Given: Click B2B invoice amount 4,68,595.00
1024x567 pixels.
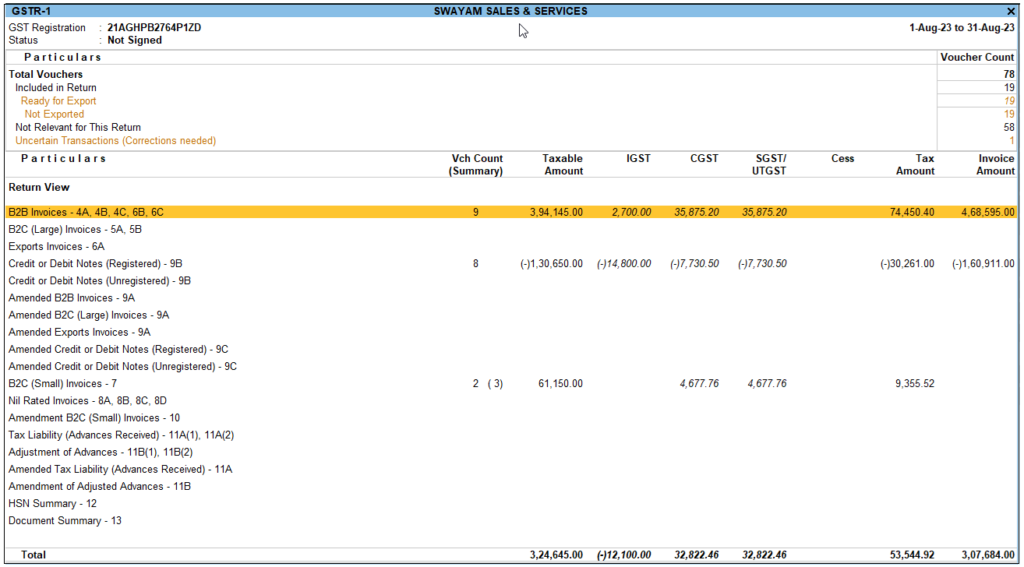Looking at the screenshot, I should 988,212.
